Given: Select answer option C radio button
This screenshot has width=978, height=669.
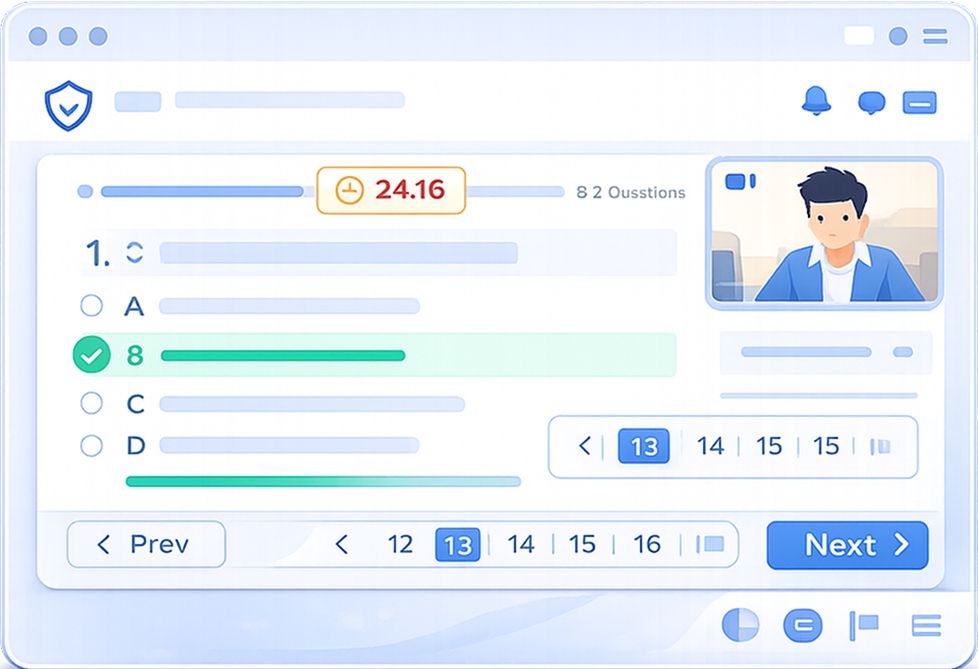Looking at the screenshot, I should [x=92, y=403].
